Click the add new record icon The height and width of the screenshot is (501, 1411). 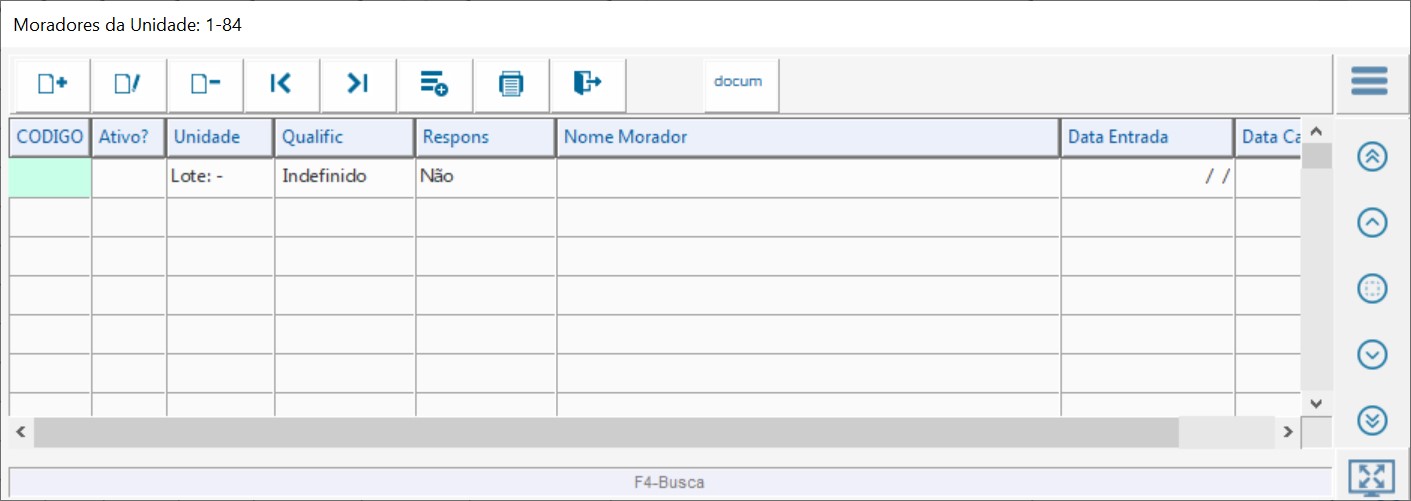52,85
